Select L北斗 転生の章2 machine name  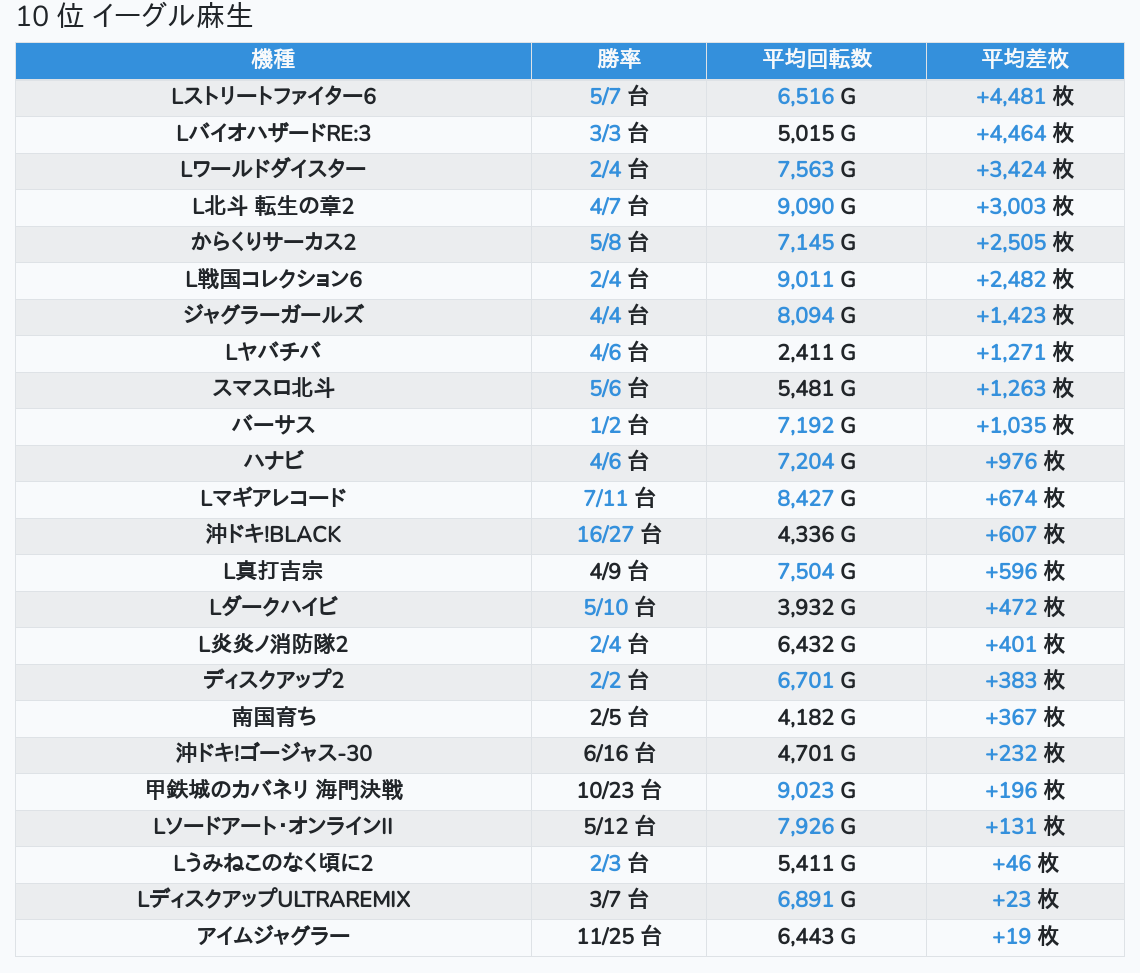(x=273, y=206)
